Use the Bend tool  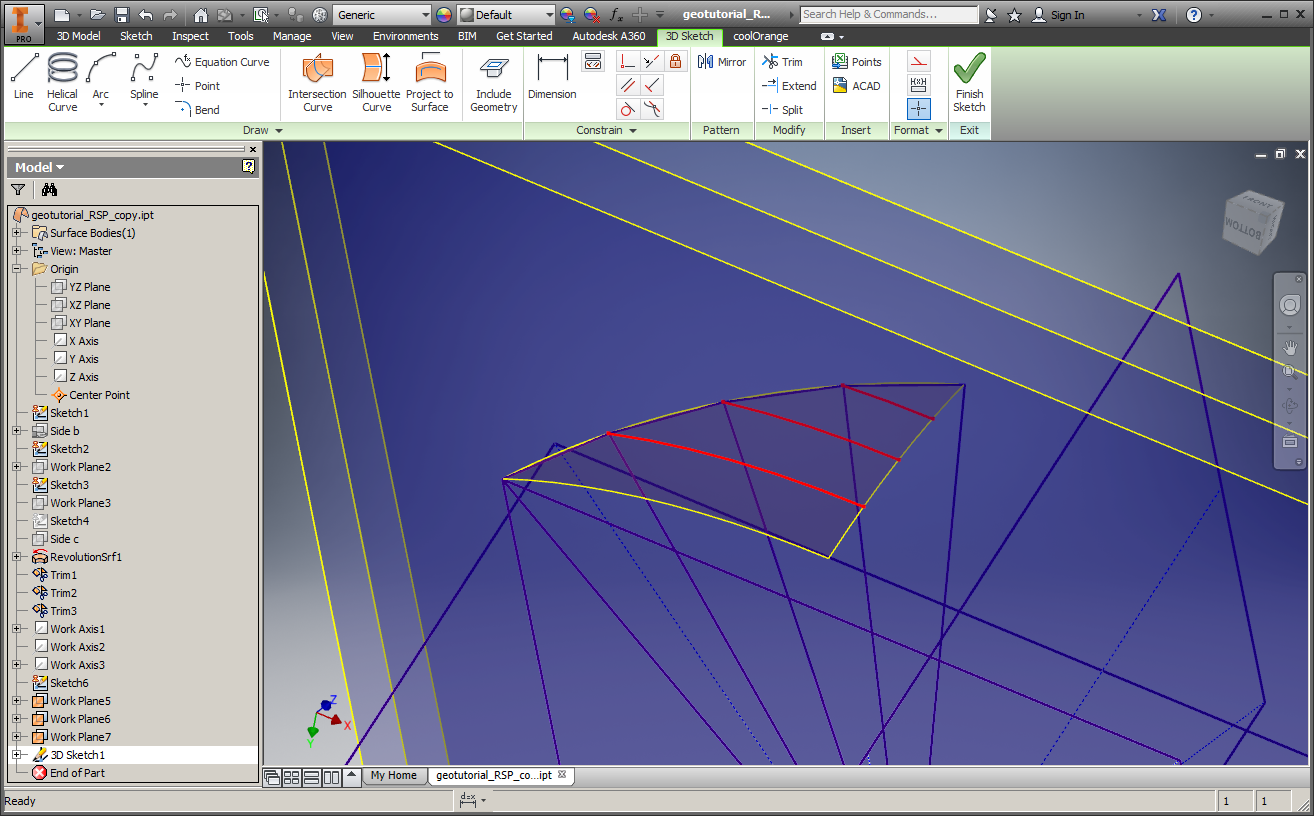[x=197, y=110]
